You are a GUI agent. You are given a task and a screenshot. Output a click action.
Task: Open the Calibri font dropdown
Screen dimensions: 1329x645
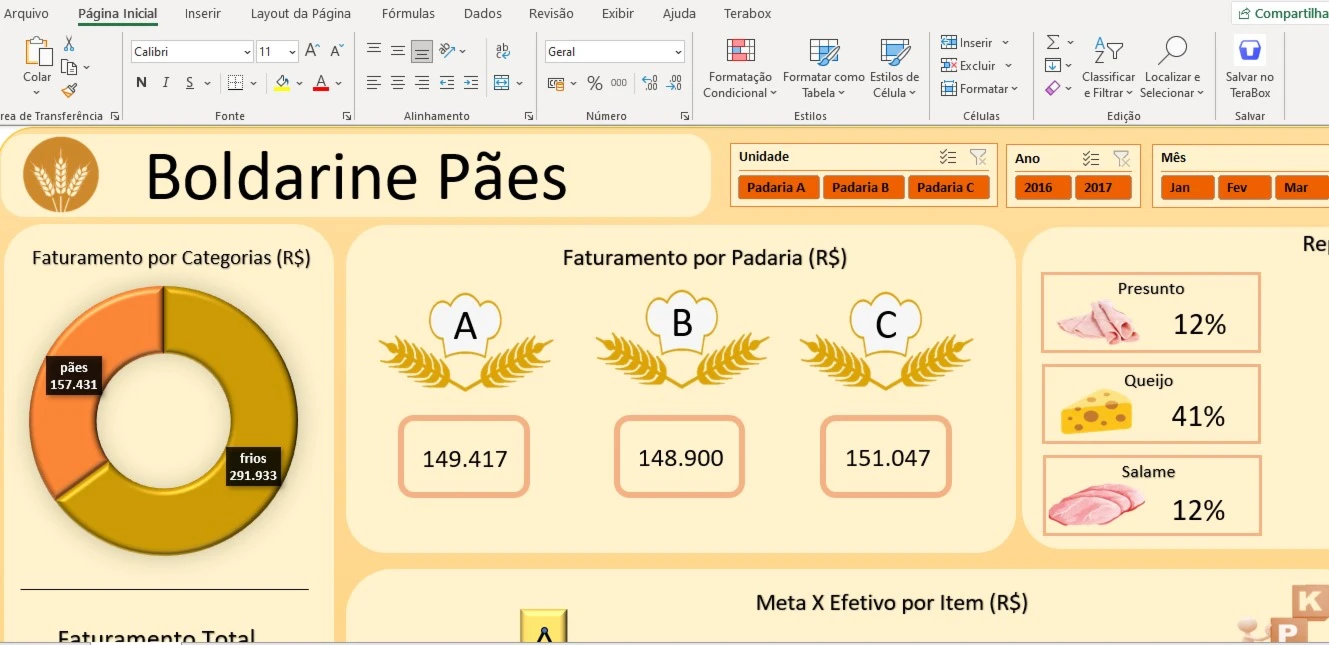pos(247,51)
